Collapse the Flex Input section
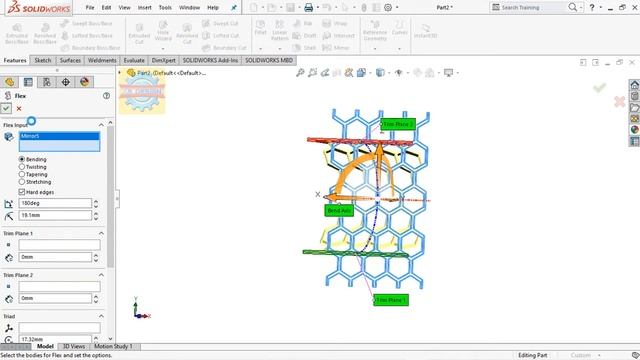This screenshot has width=640, height=360. tap(101, 124)
